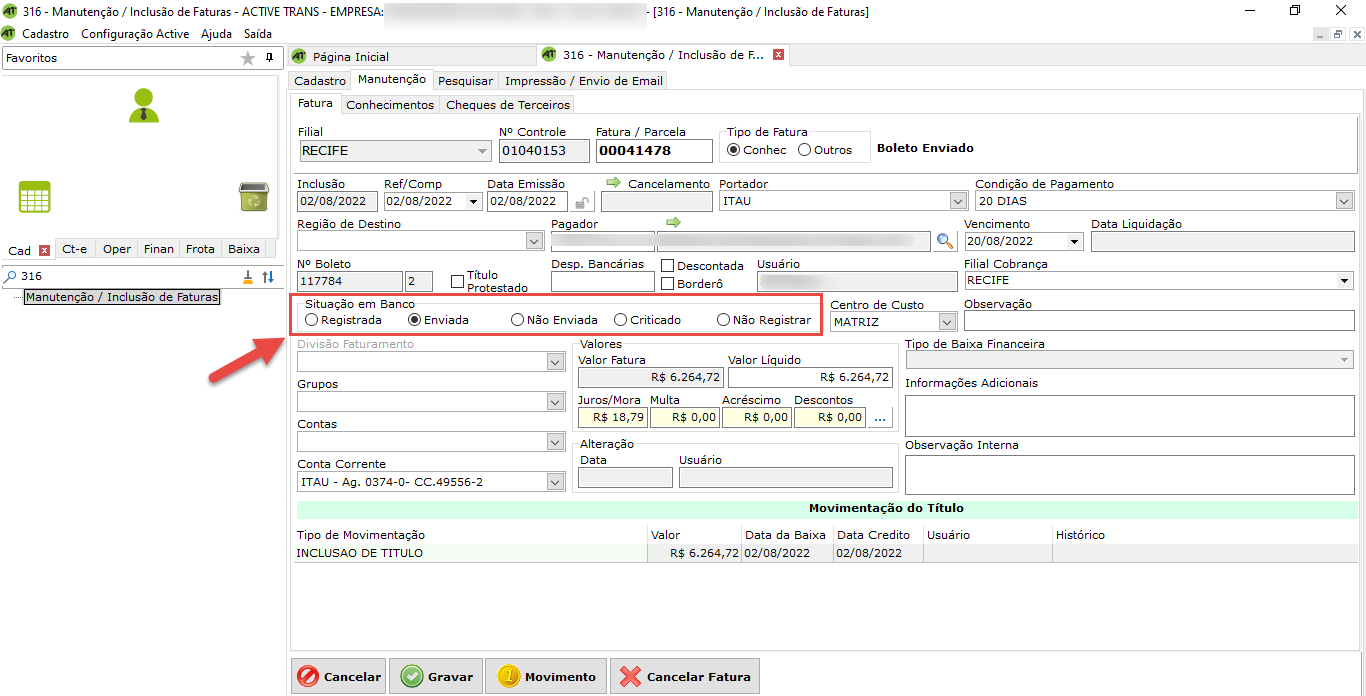
Task: Open the Cadastro menu
Action: [x=46, y=33]
